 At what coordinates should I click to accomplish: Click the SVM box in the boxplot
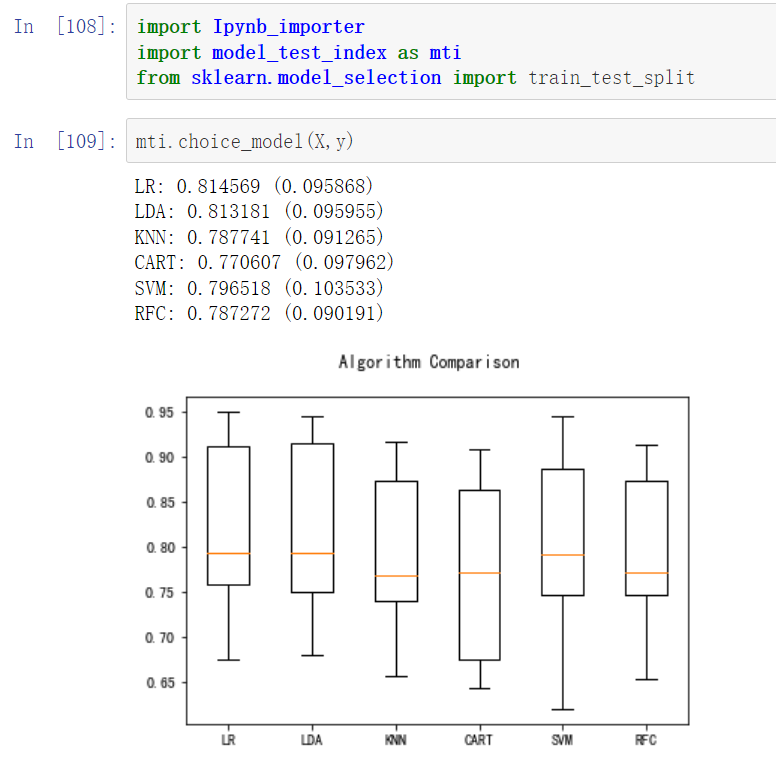[x=563, y=532]
